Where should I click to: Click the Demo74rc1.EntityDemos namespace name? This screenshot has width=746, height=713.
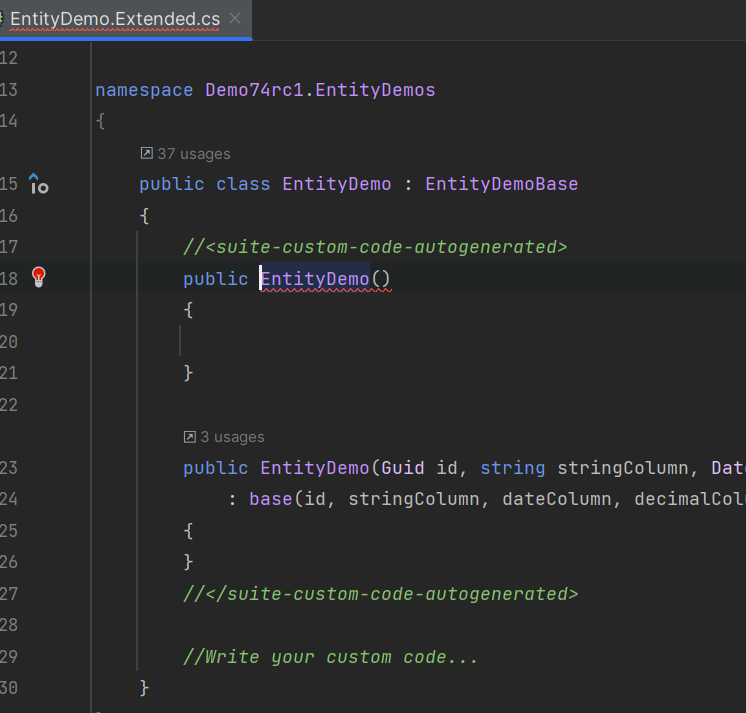320,90
